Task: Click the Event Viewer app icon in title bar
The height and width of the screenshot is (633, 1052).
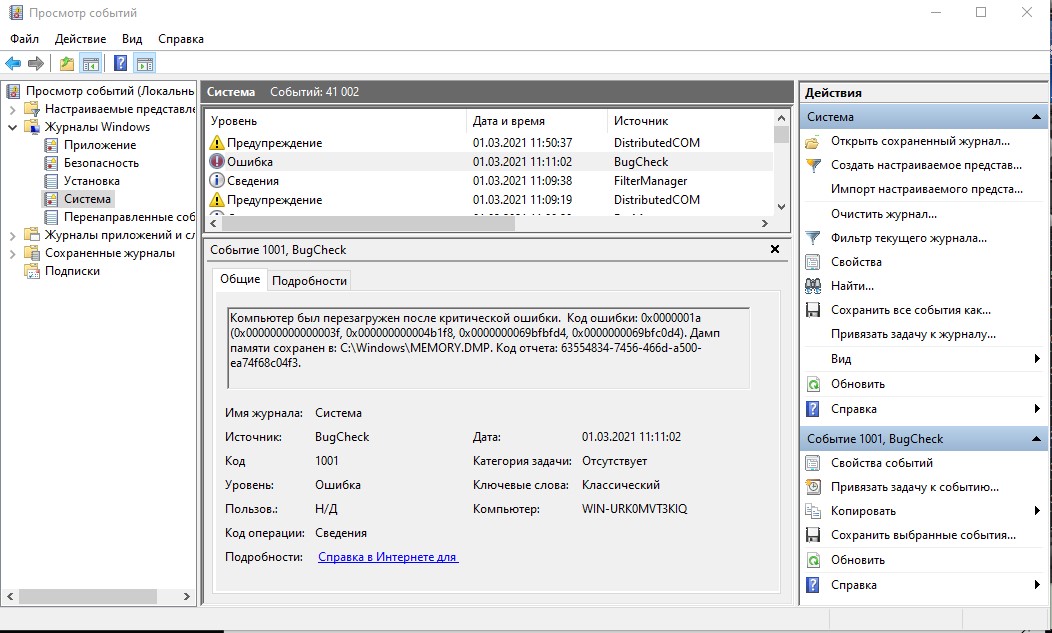Action: 15,13
